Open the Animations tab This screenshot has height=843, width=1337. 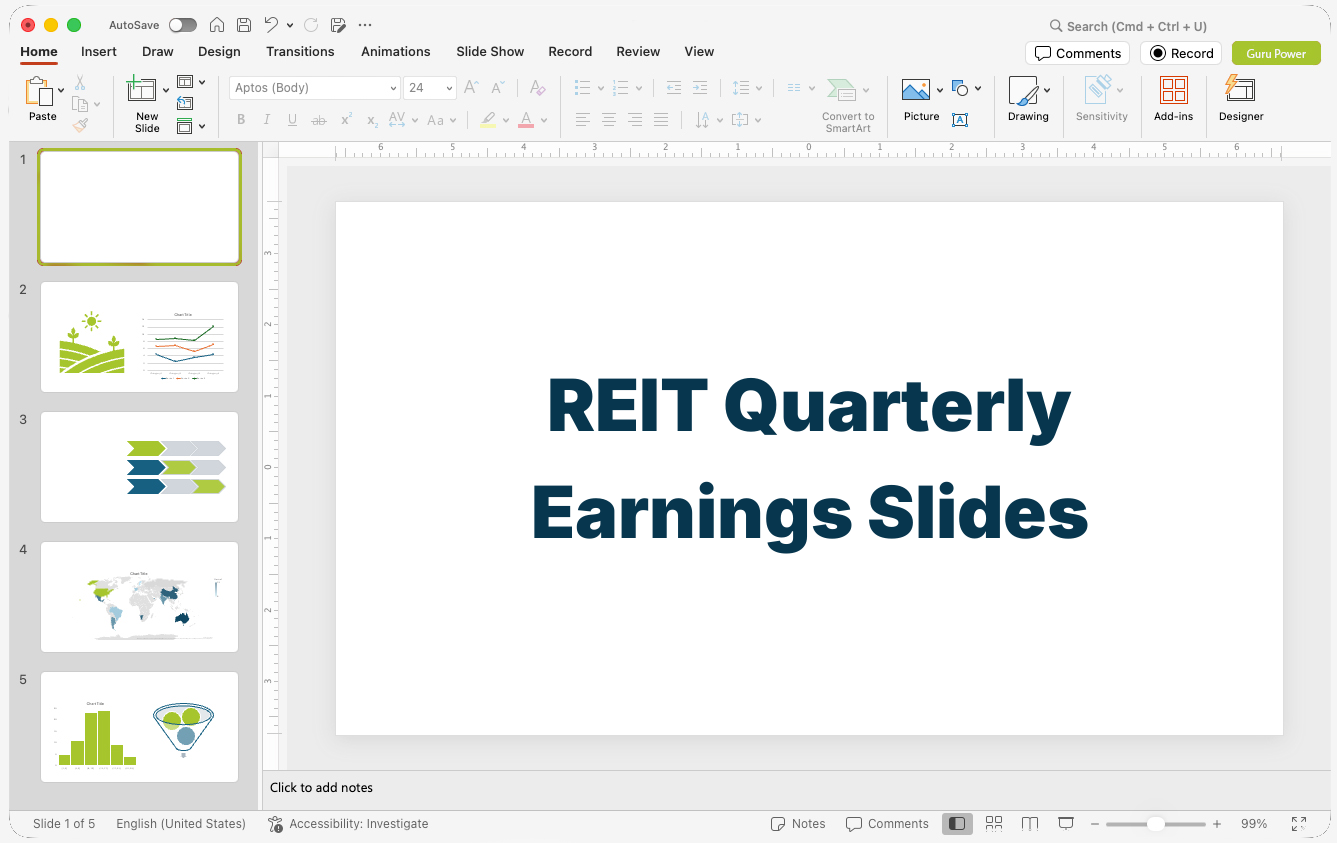coord(396,51)
